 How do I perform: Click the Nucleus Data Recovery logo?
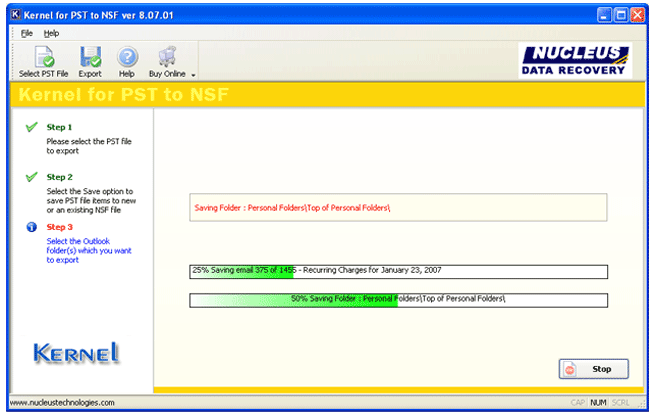coord(575,61)
